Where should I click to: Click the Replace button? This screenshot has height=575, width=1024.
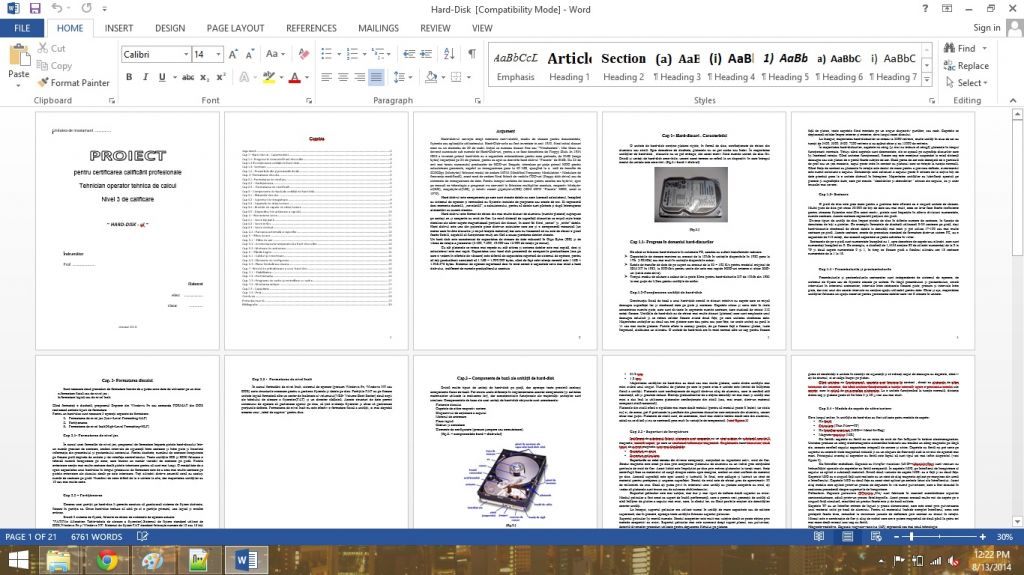tap(966, 65)
